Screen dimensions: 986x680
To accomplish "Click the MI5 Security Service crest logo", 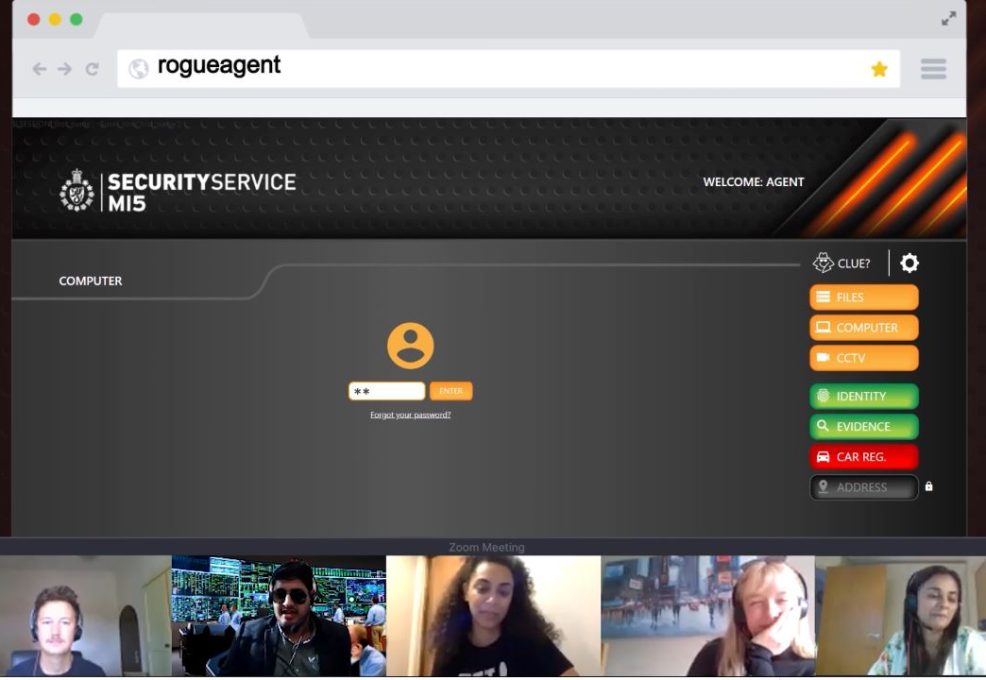I will click(x=77, y=190).
